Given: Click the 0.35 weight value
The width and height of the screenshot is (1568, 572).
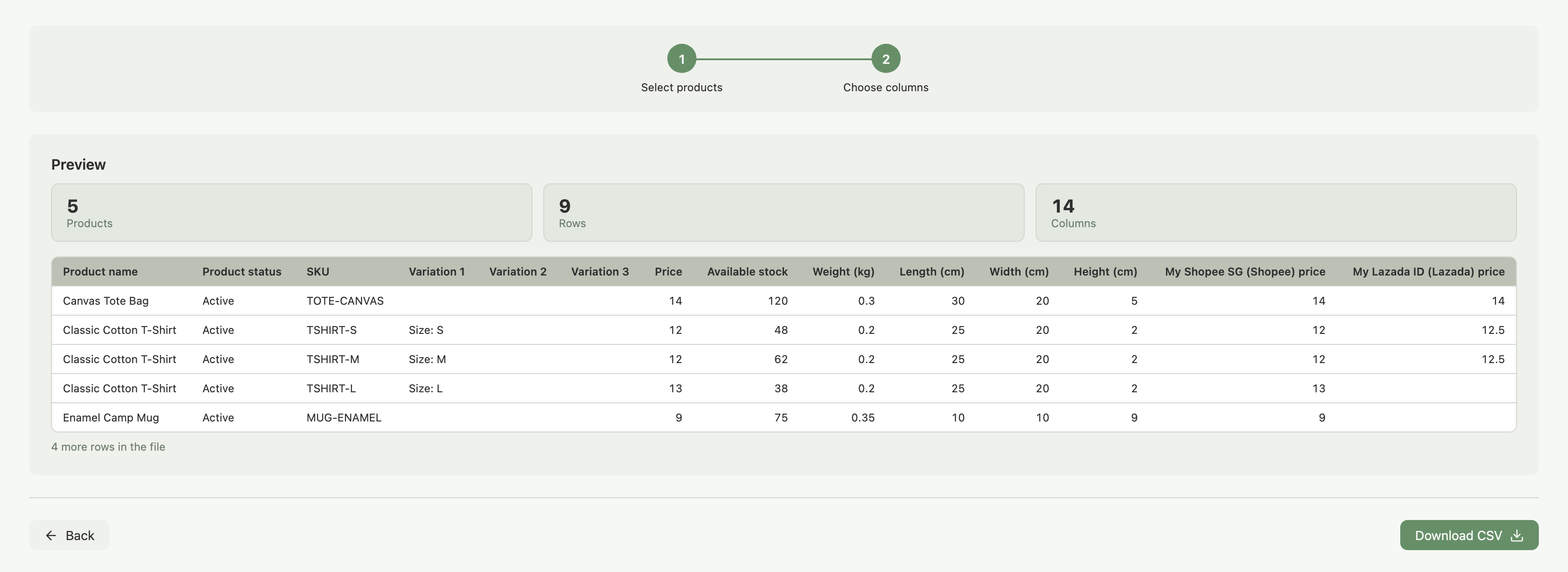Looking at the screenshot, I should (863, 418).
